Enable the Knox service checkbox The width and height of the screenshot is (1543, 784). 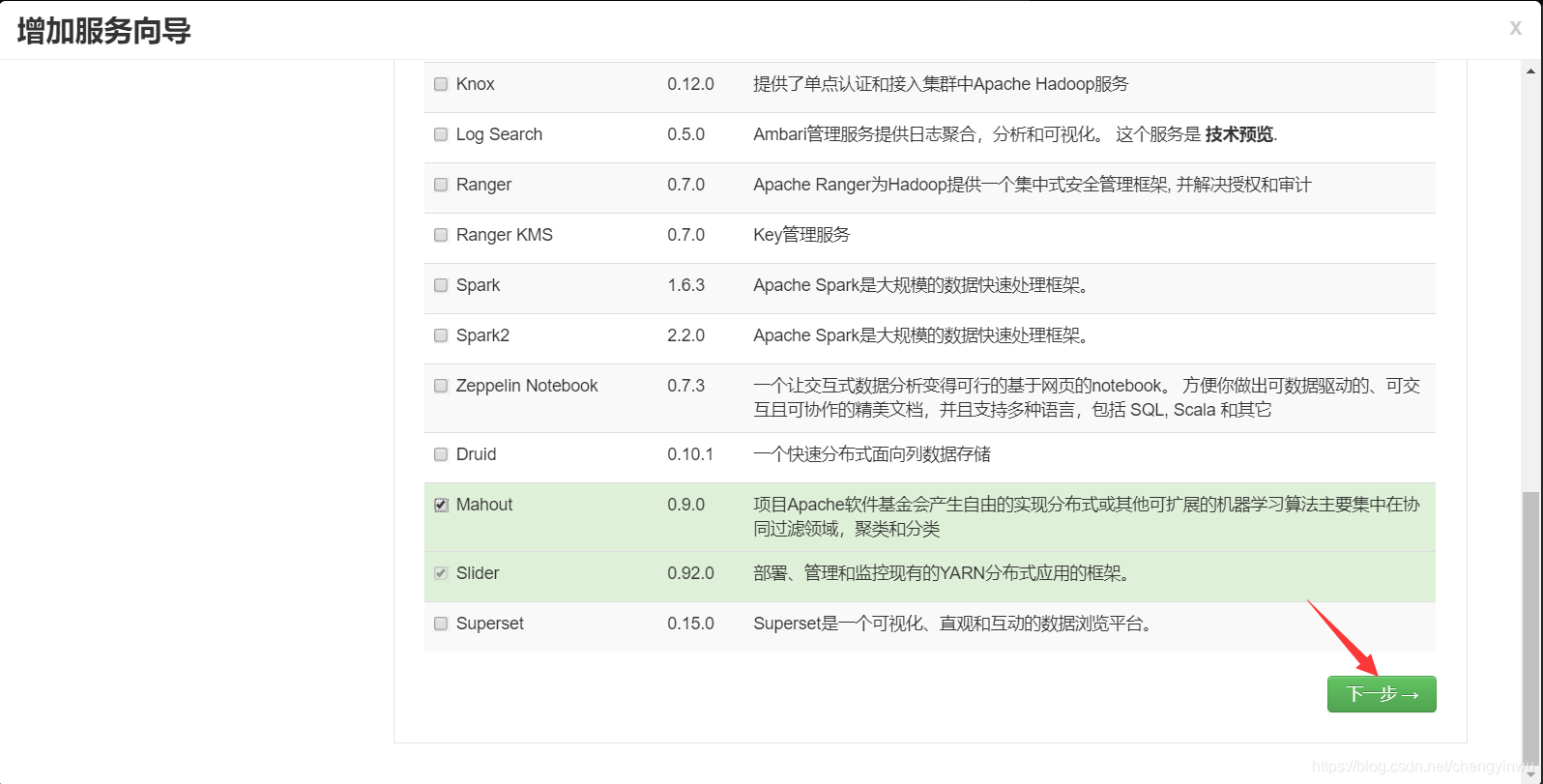click(x=441, y=84)
